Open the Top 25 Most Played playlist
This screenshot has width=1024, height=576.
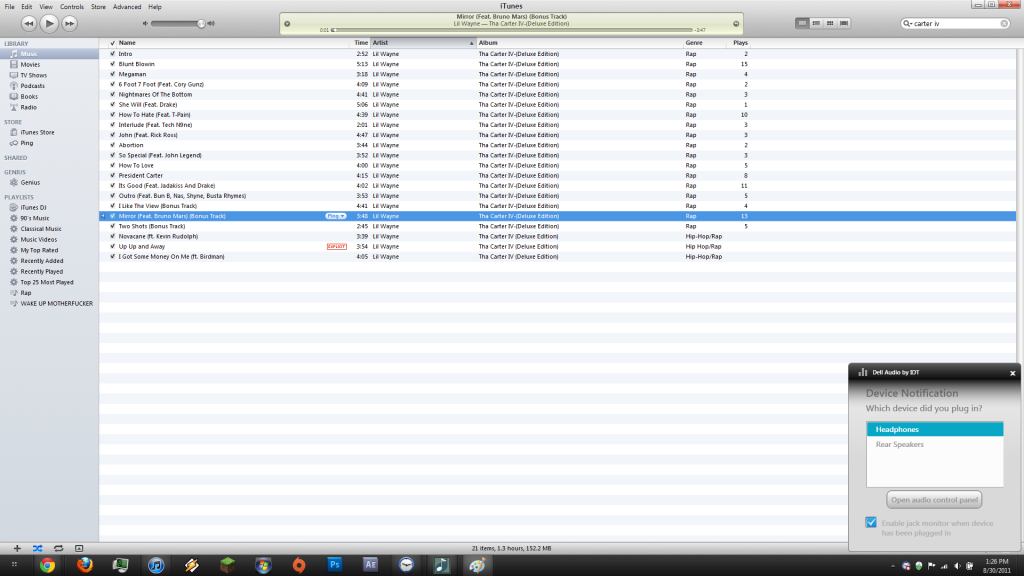click(49, 282)
